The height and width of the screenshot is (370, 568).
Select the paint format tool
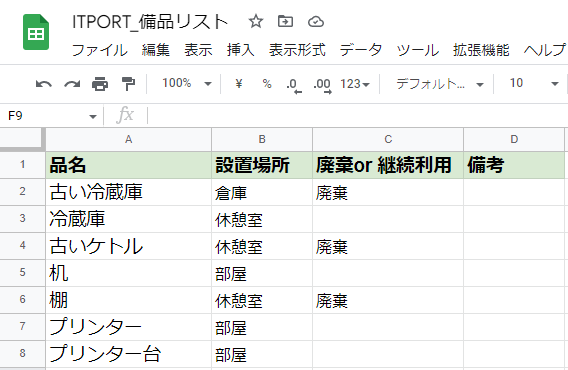click(x=128, y=84)
